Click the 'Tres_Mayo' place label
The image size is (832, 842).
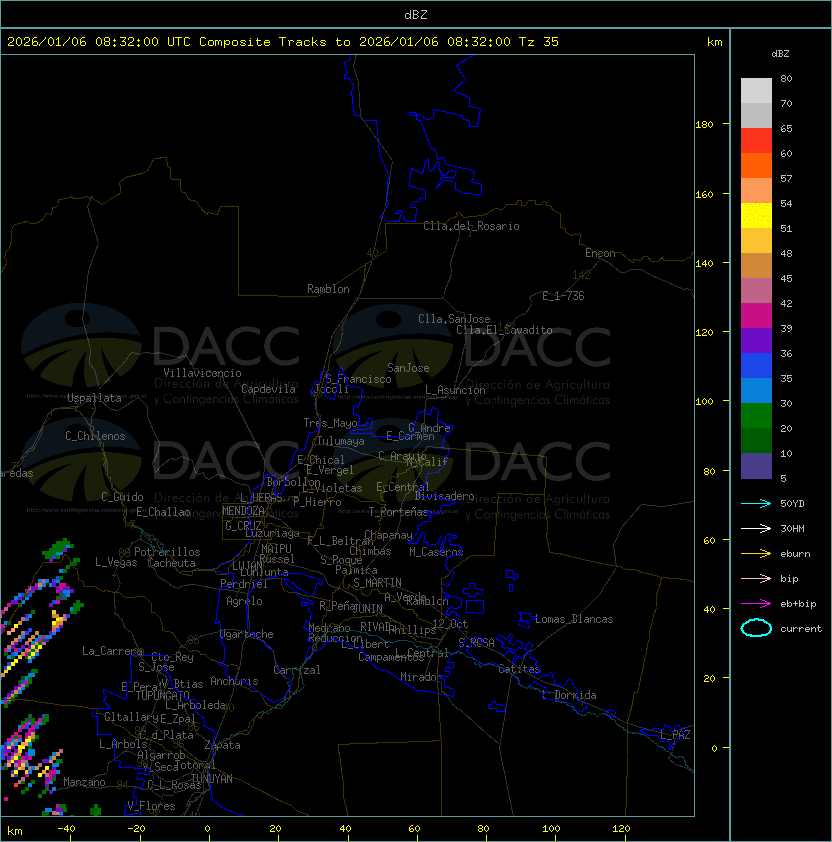330,423
